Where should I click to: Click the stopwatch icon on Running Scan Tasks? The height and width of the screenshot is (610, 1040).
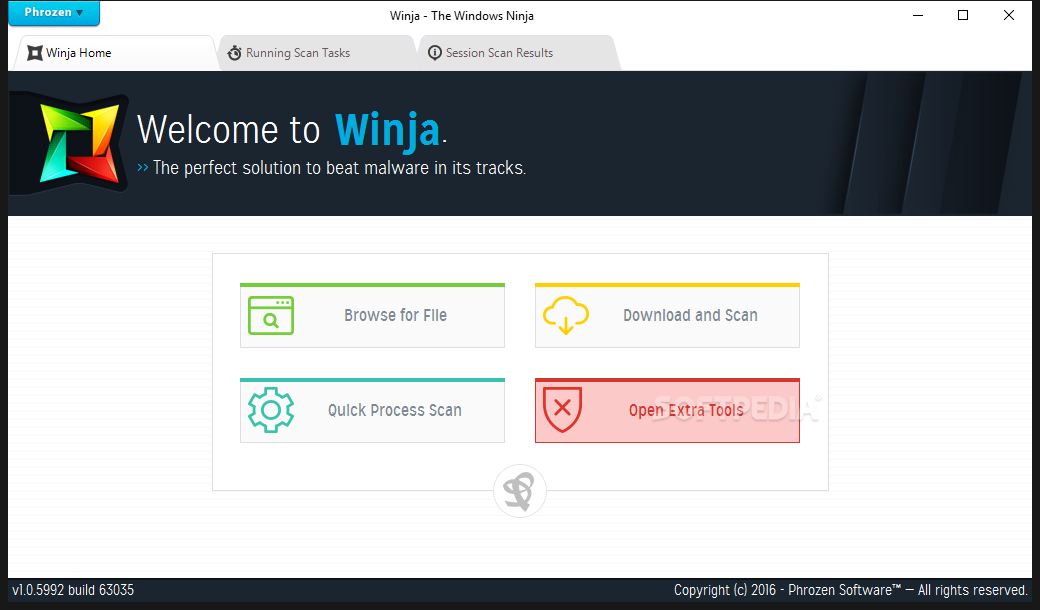pos(234,53)
